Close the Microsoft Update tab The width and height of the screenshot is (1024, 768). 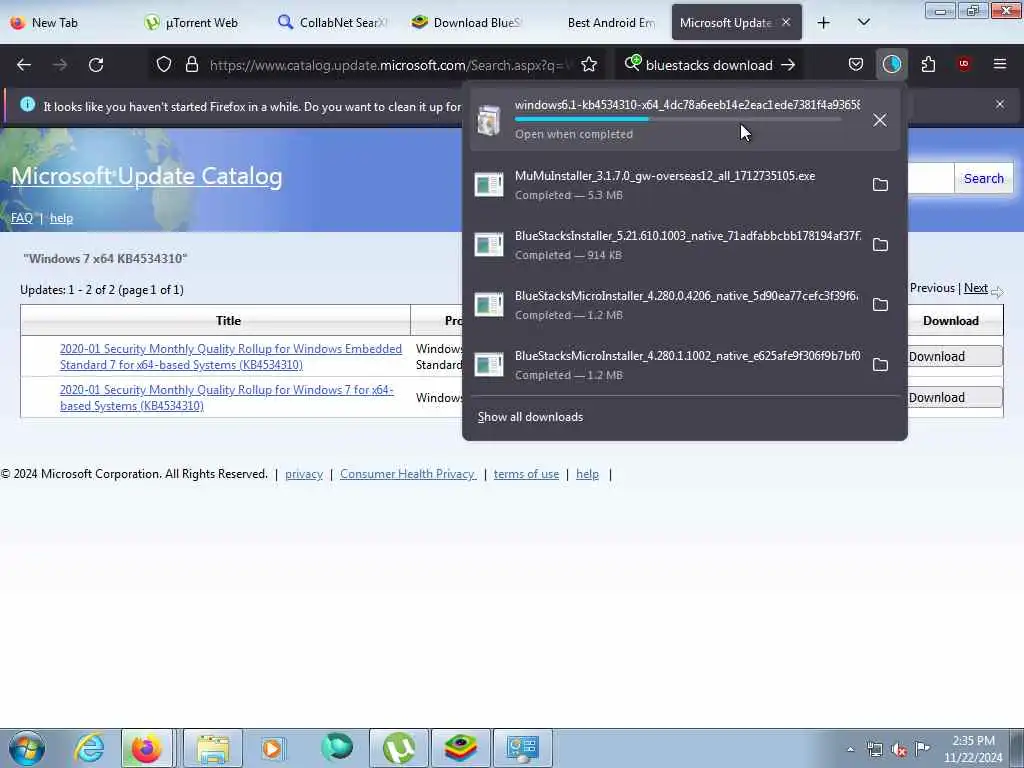point(786,22)
